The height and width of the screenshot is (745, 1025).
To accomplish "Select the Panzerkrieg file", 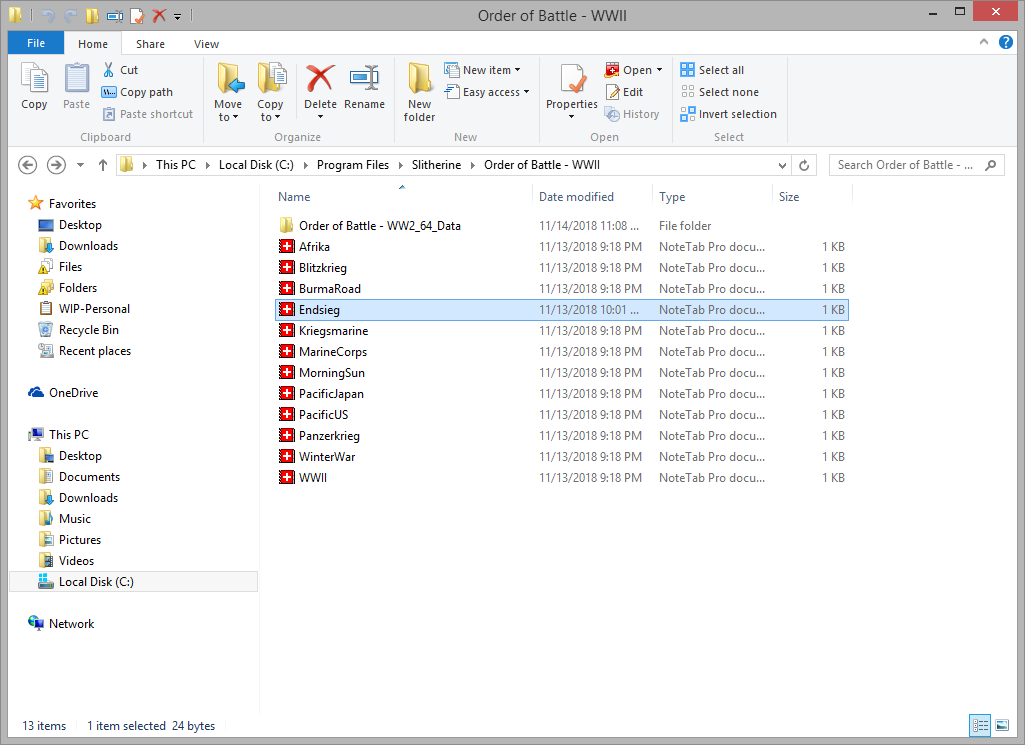I will point(329,436).
